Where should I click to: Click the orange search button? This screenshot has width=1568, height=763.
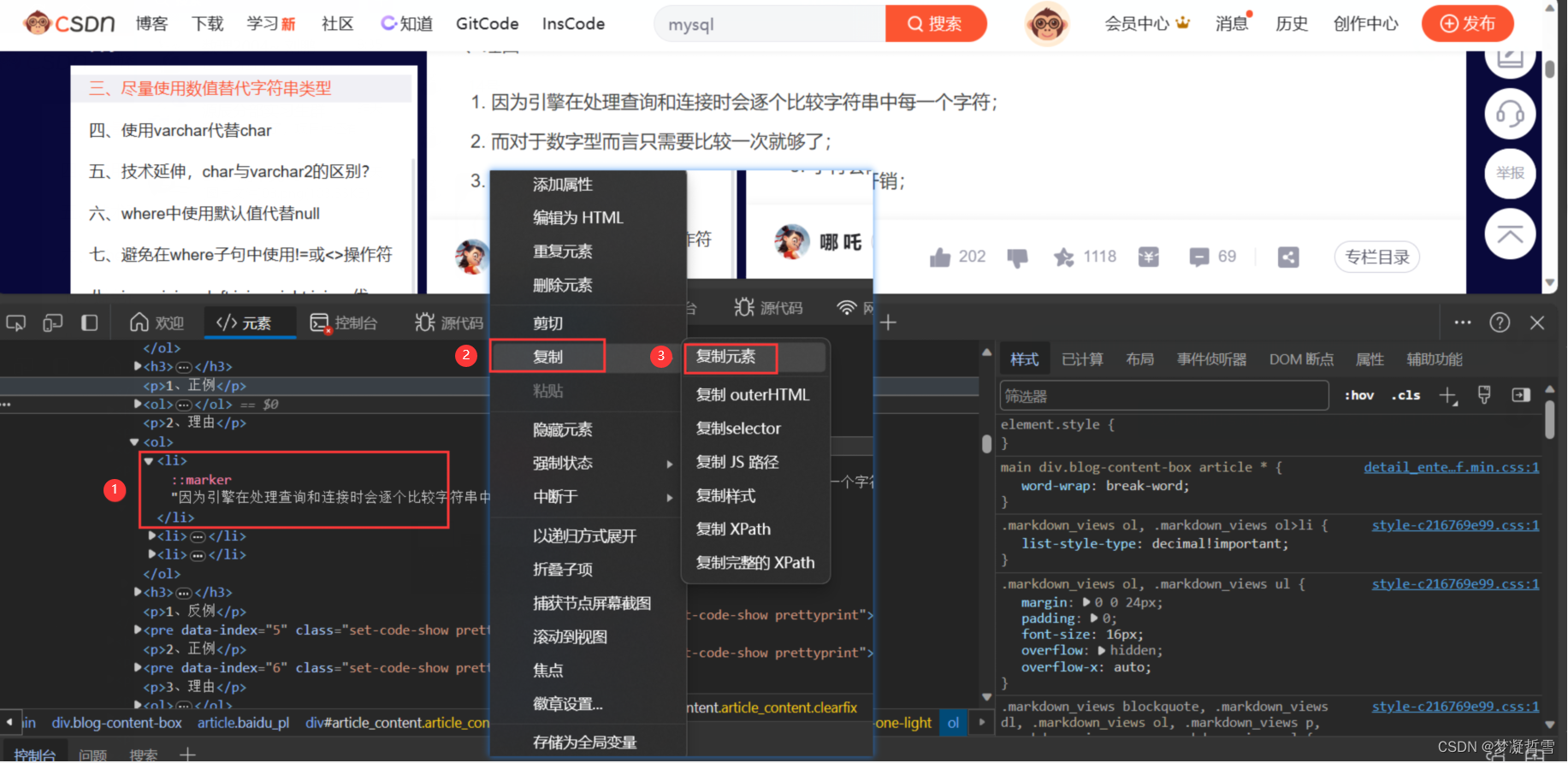[935, 24]
